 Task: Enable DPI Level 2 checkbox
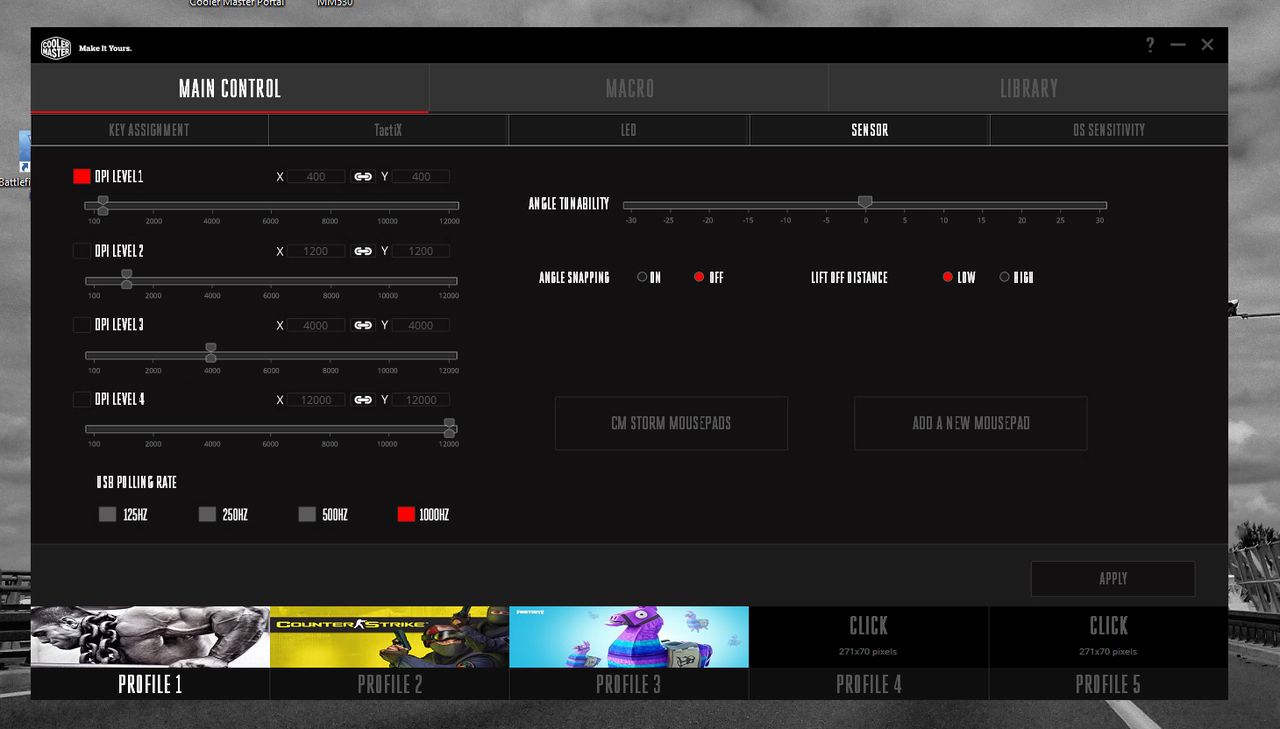point(82,251)
